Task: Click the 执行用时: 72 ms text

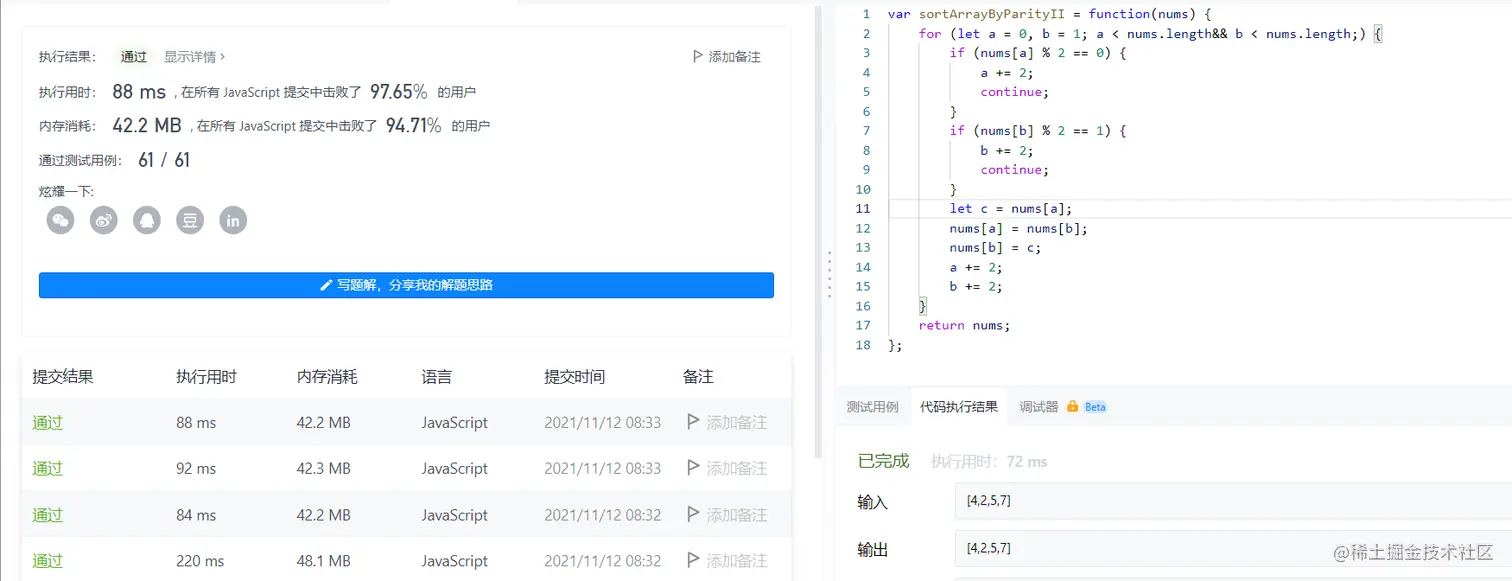Action: click(989, 462)
